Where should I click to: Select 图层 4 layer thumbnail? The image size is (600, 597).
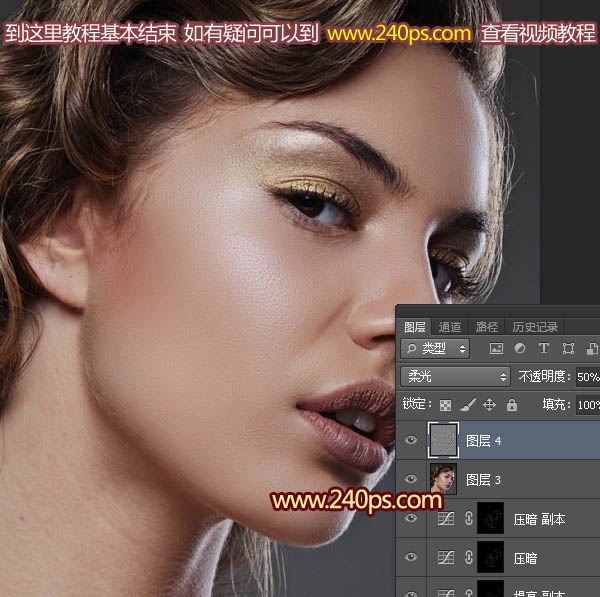(443, 440)
